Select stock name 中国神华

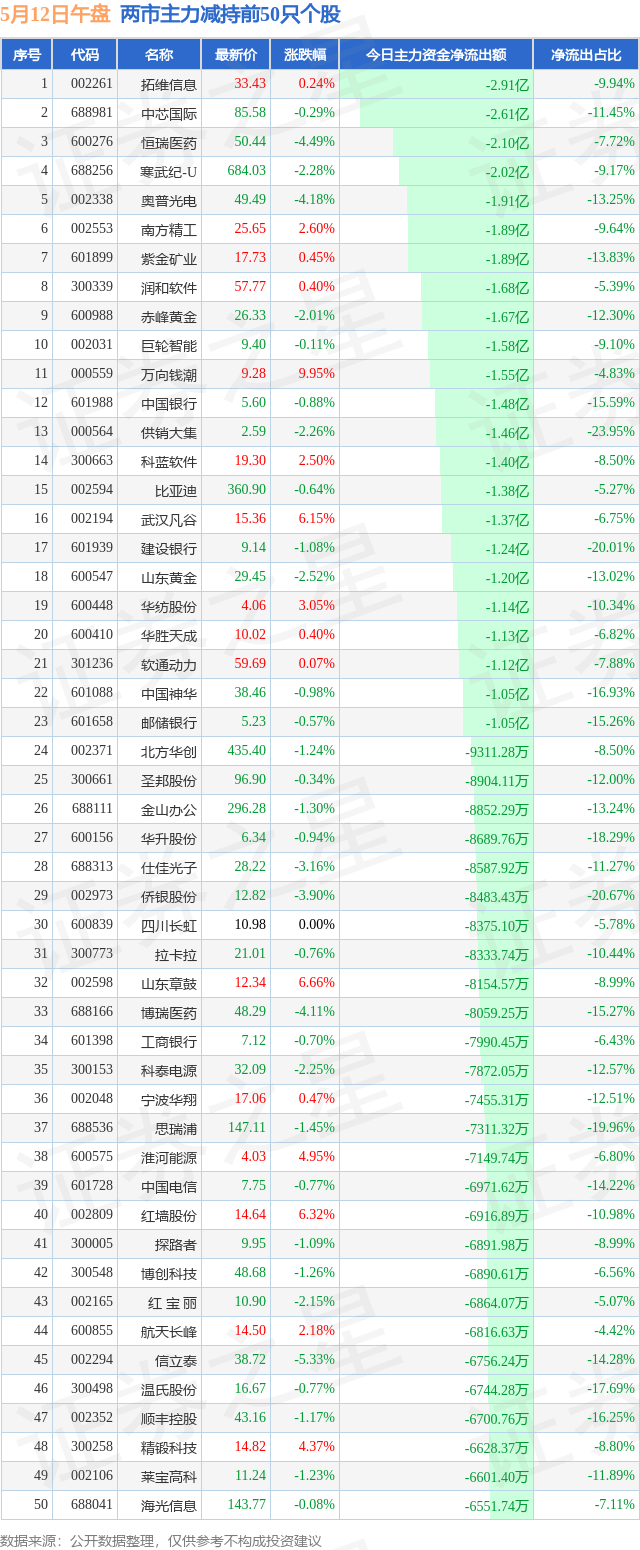[x=169, y=693]
